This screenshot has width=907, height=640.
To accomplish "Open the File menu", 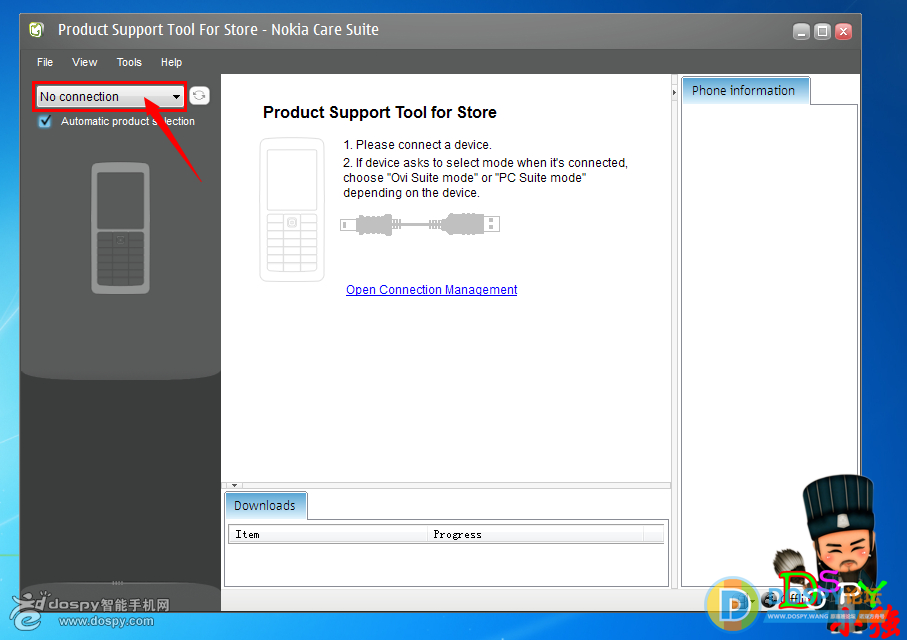I will [45, 62].
